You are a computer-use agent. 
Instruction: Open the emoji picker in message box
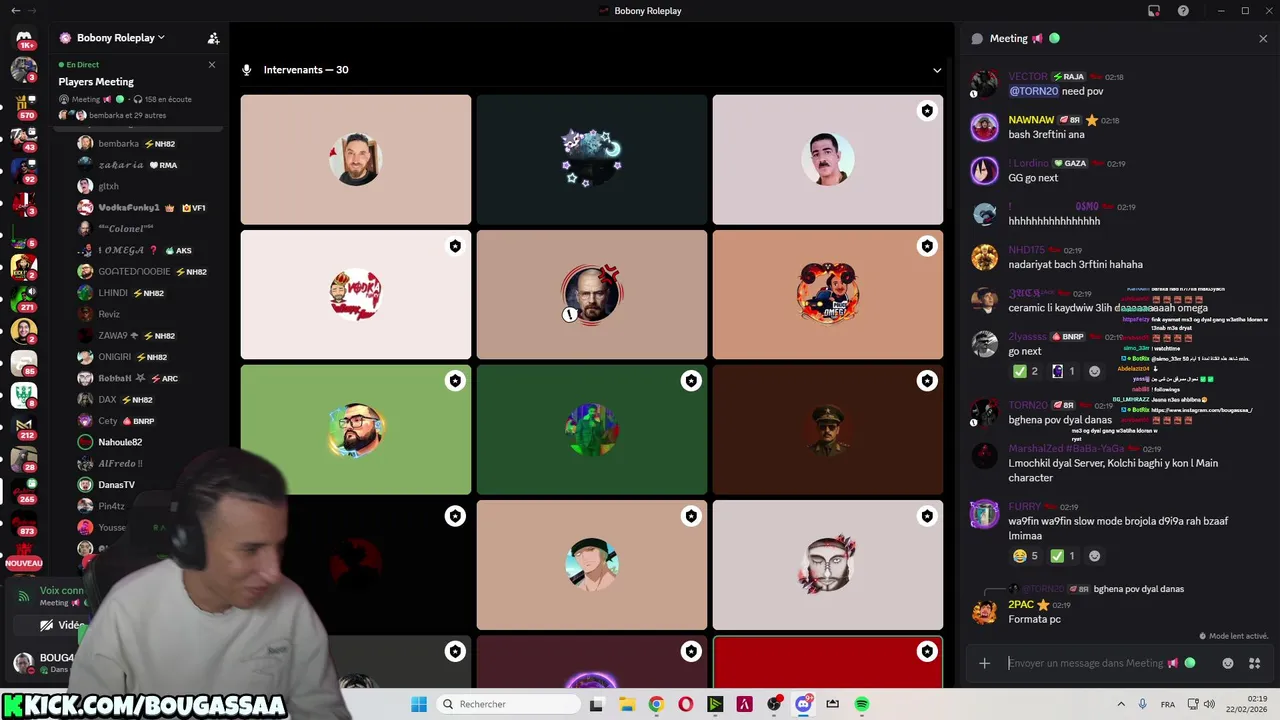coord(1228,663)
